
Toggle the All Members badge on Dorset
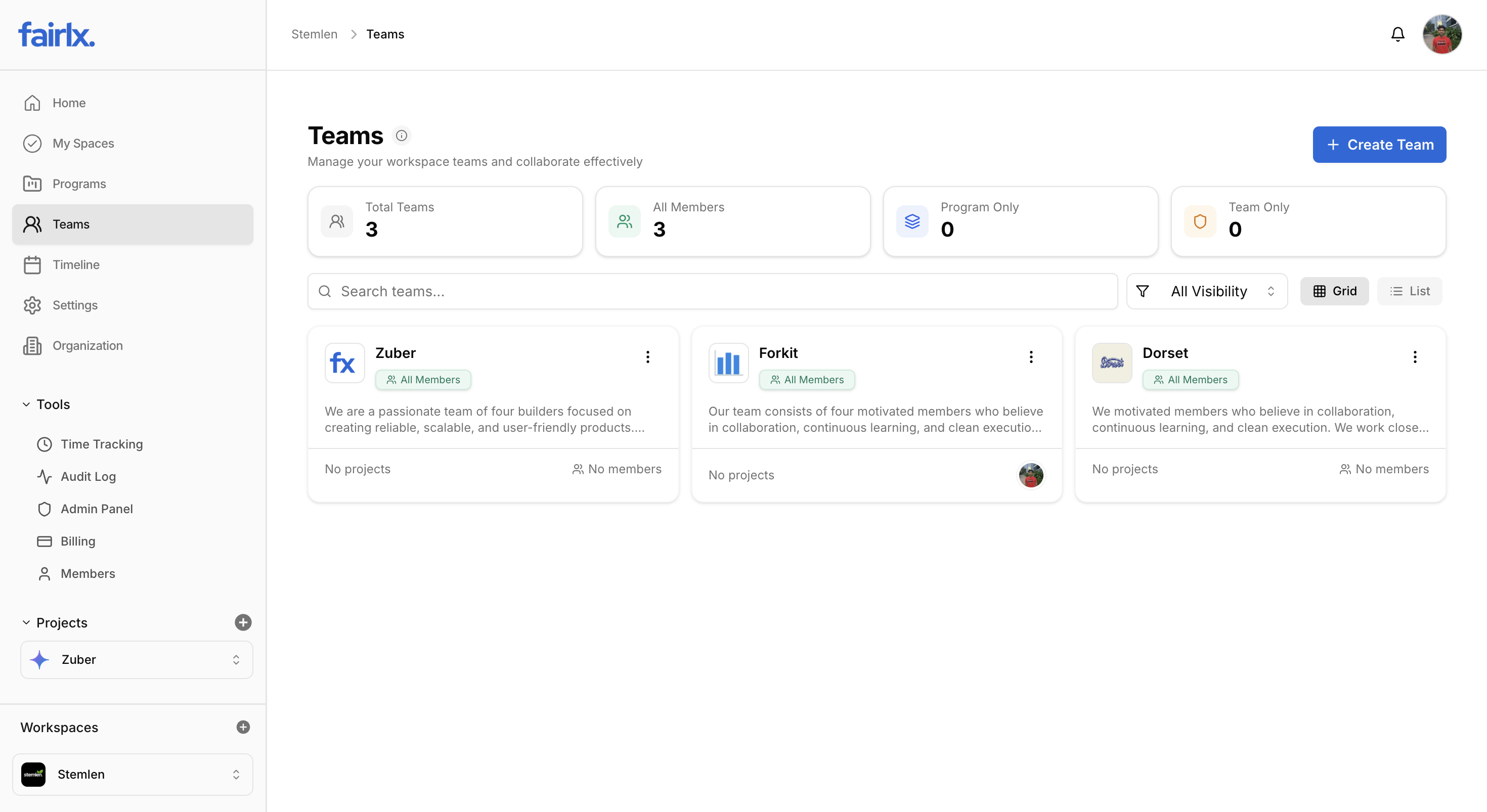pyautogui.click(x=1190, y=380)
